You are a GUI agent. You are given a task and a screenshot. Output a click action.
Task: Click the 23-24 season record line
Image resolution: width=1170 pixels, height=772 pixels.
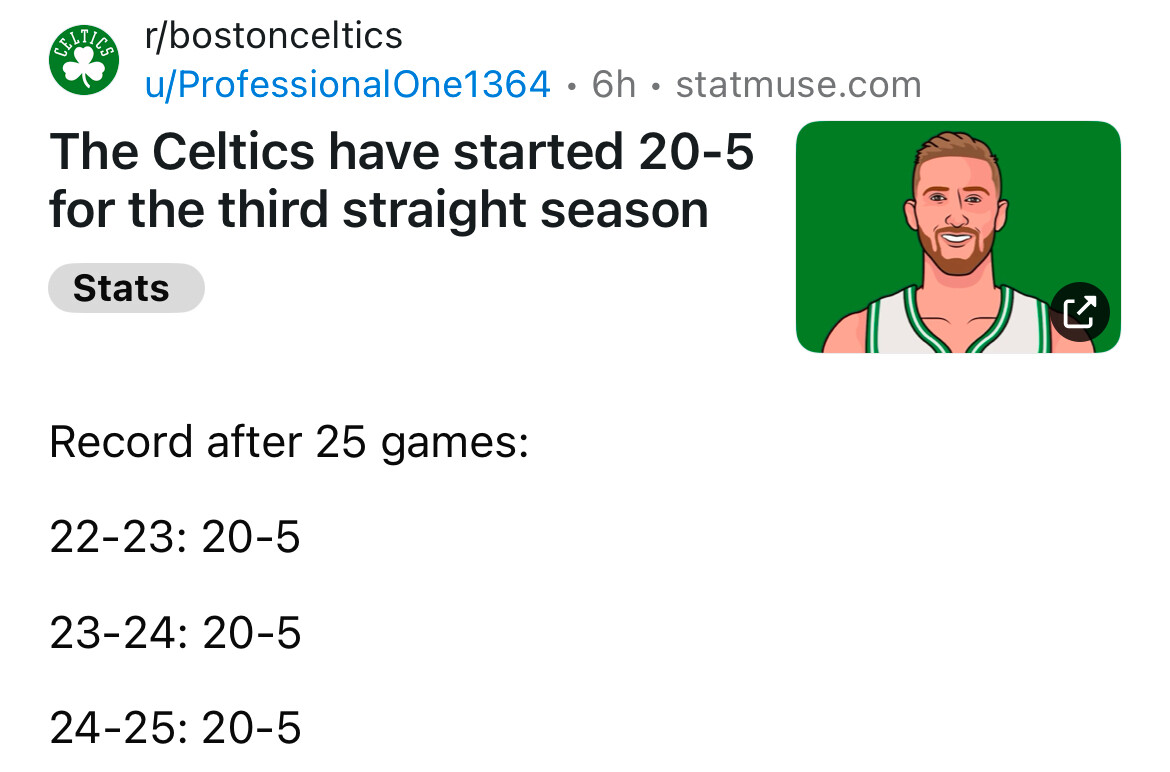point(175,633)
